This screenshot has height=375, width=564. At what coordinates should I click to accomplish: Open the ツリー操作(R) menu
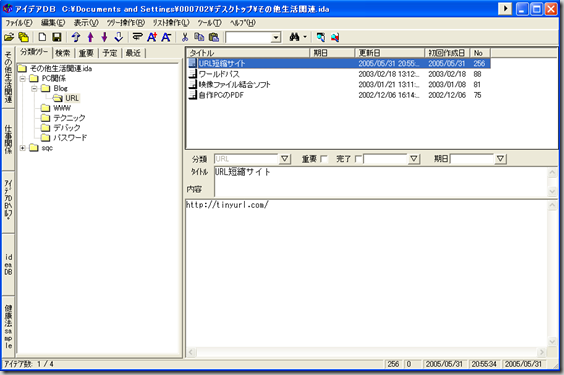point(126,23)
